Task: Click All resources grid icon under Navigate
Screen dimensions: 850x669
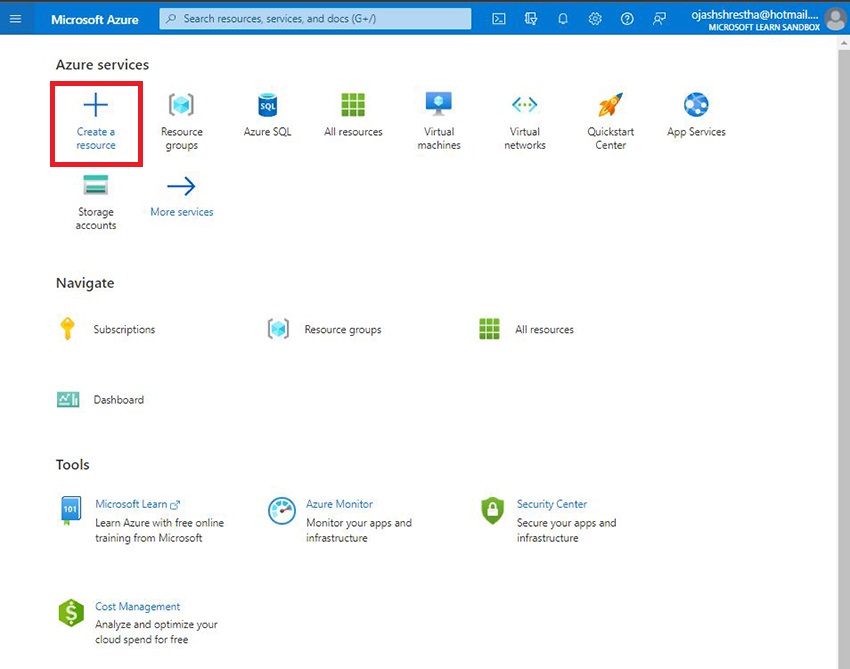Action: 489,329
